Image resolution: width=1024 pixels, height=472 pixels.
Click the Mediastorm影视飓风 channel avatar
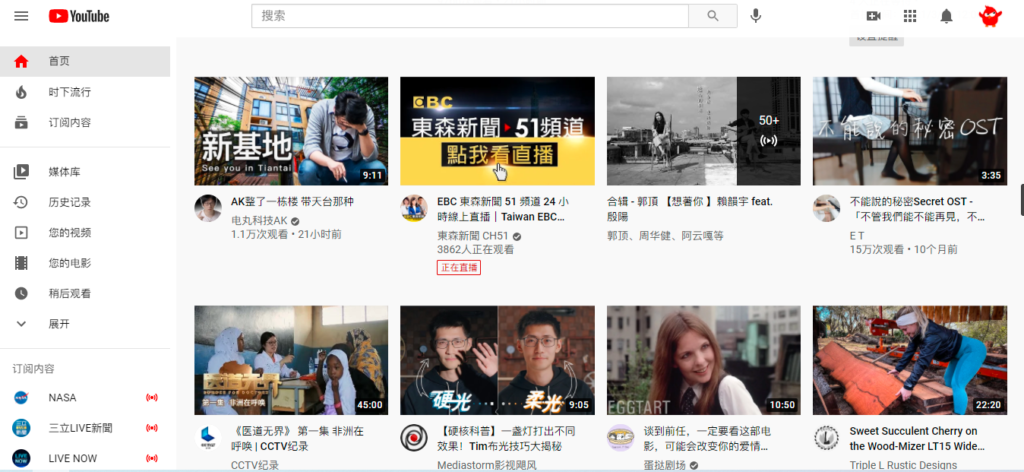tap(413, 437)
